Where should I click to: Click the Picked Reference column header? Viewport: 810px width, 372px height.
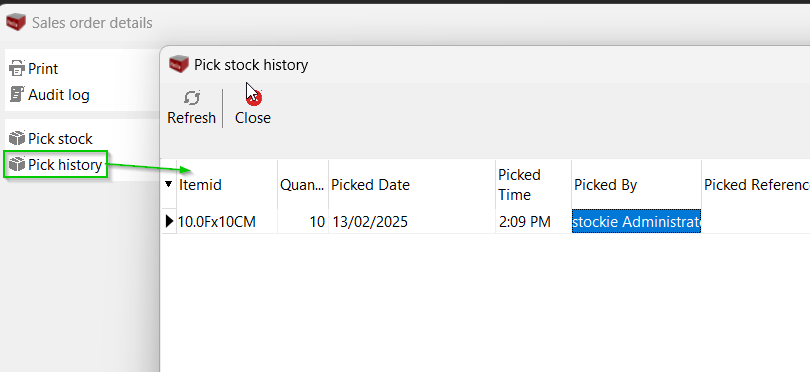pos(756,184)
